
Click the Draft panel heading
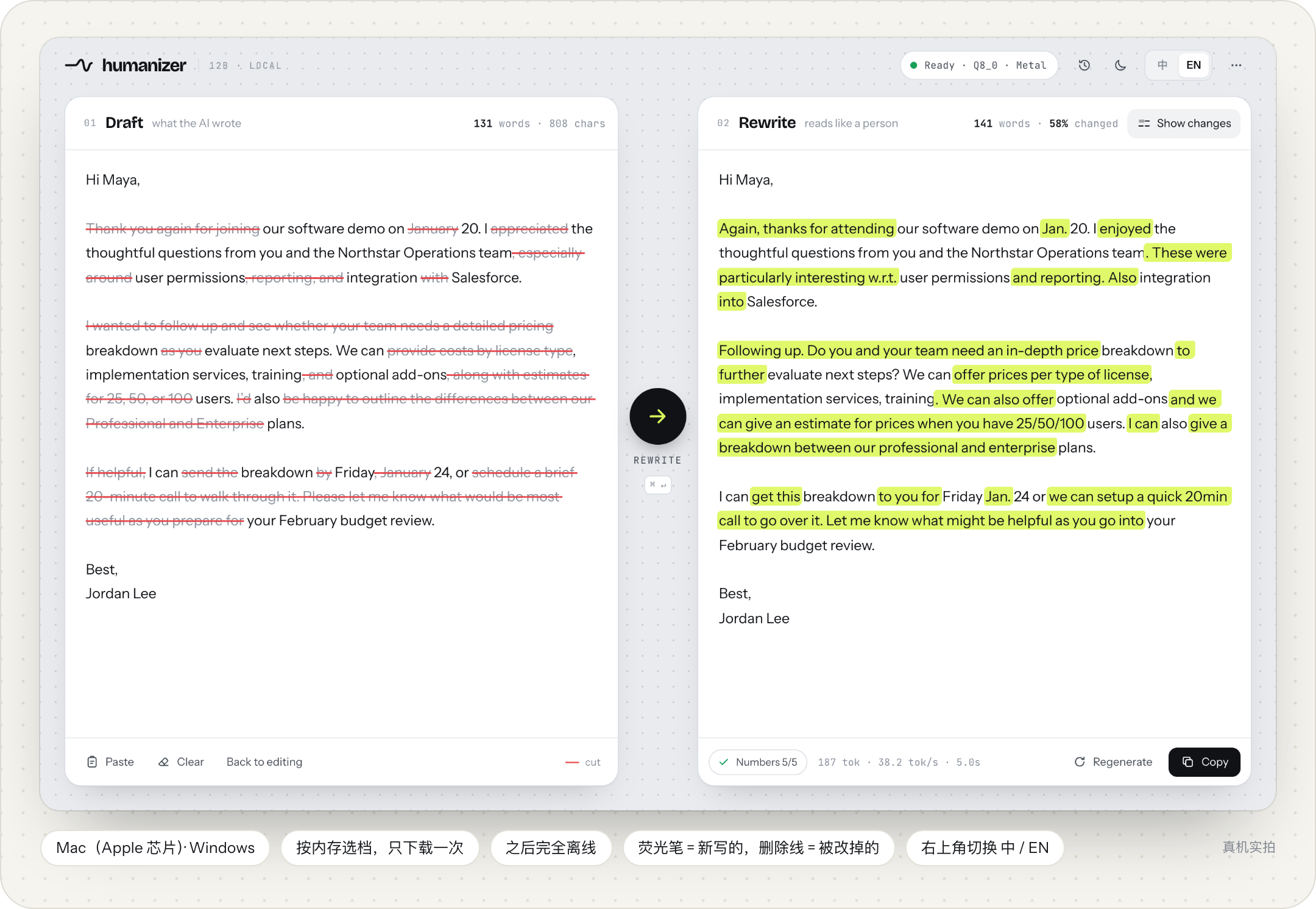[124, 123]
